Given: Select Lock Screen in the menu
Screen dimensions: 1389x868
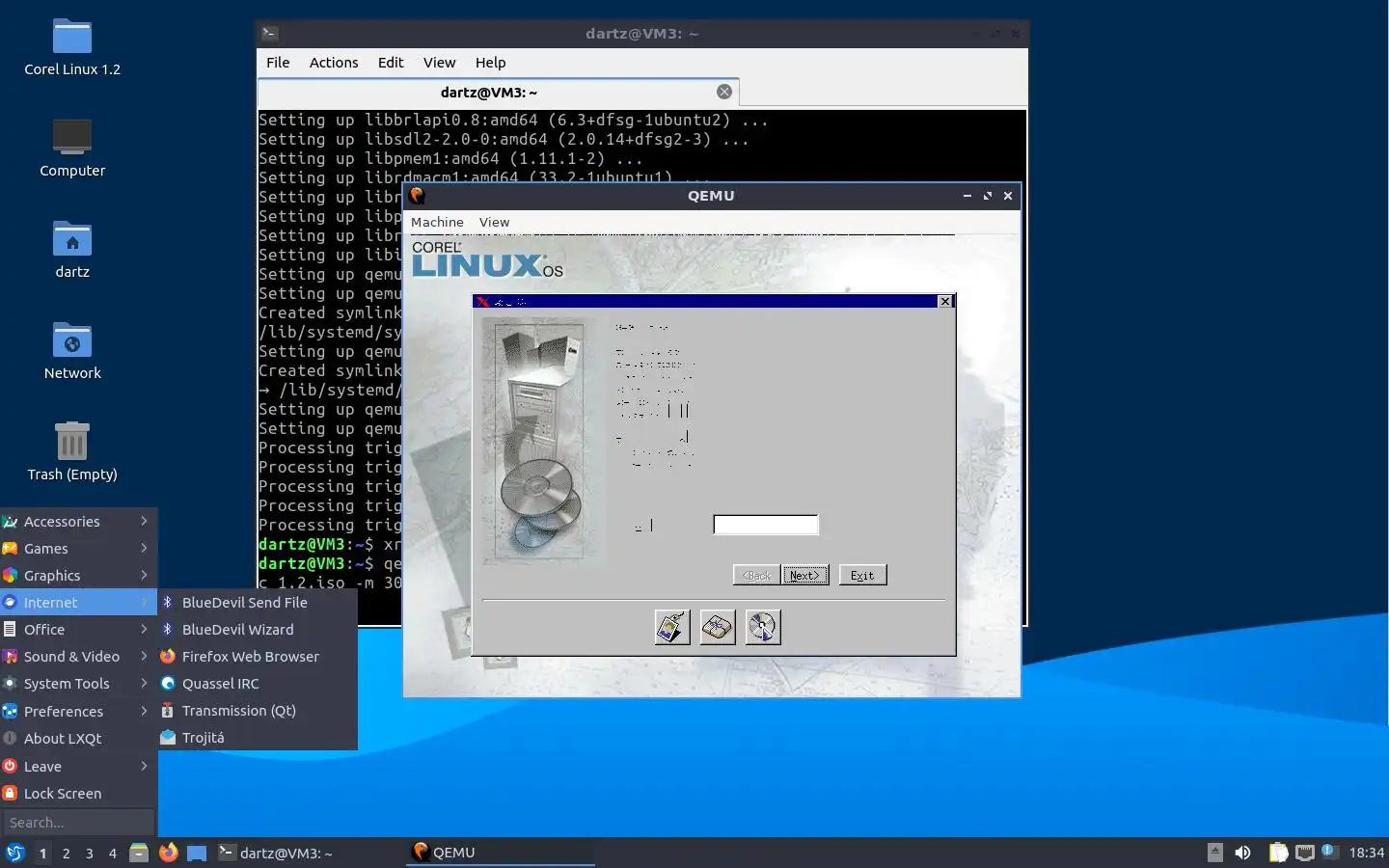Looking at the screenshot, I should click(x=78, y=793).
